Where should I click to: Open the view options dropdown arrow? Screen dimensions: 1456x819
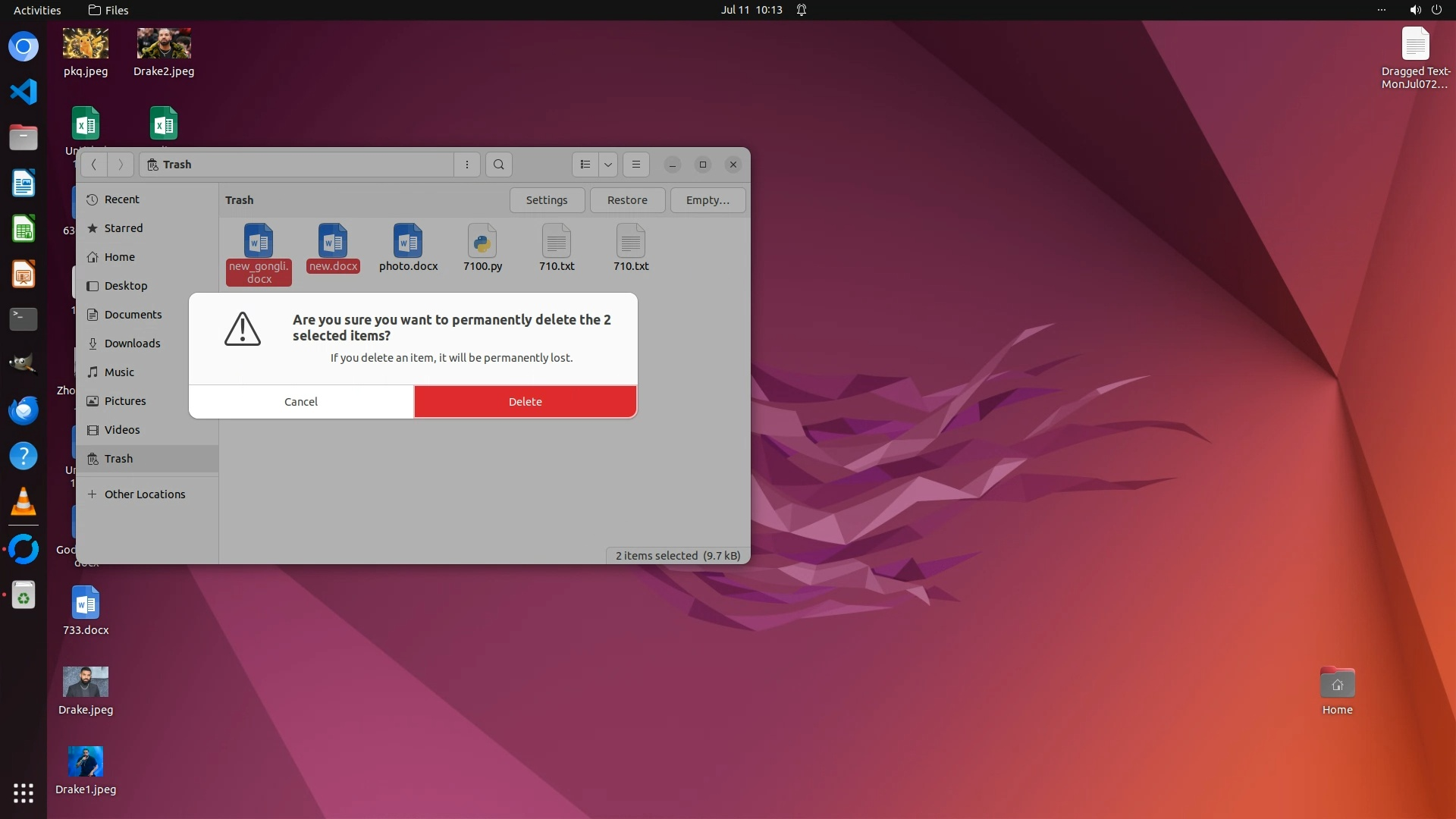tap(608, 165)
